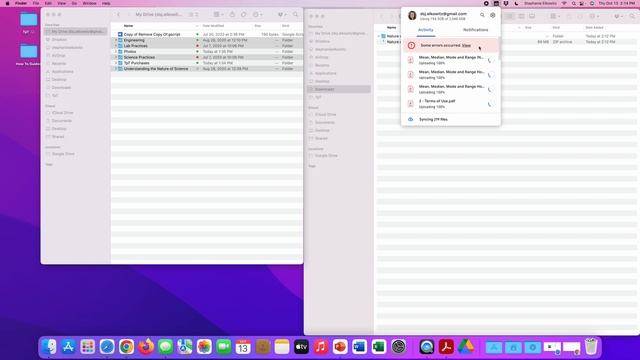The image size is (640, 360).
Task: Select Applications in left Finder sidebar
Action: click(62, 71)
